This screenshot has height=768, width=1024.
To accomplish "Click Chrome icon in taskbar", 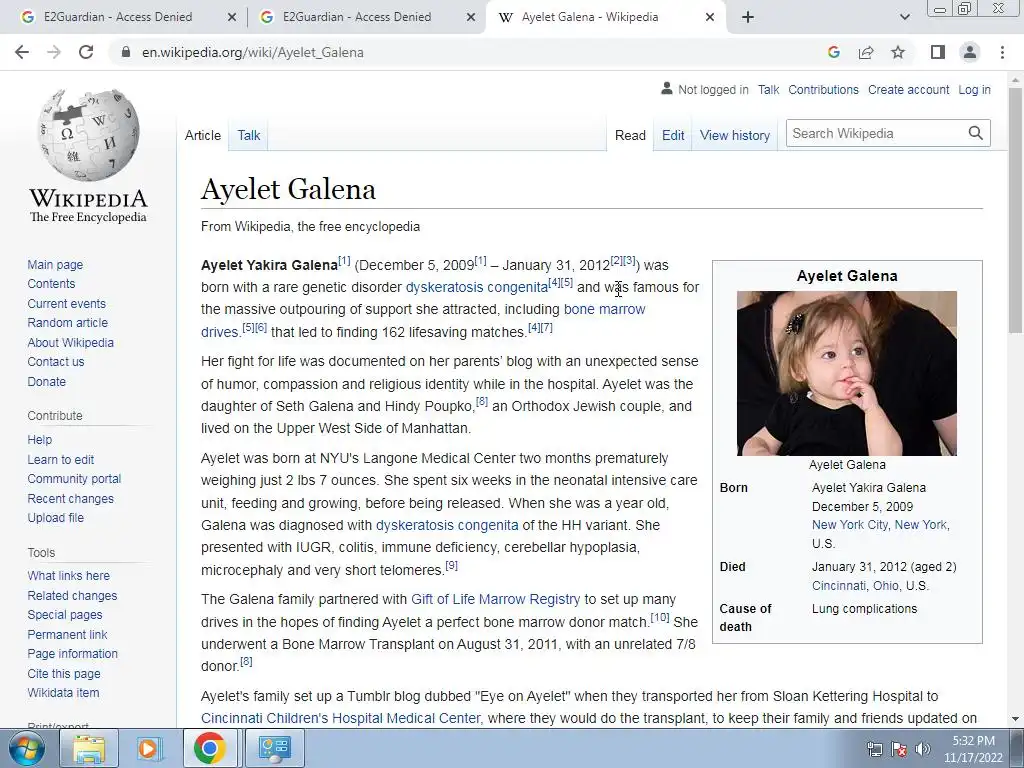I will (210, 748).
